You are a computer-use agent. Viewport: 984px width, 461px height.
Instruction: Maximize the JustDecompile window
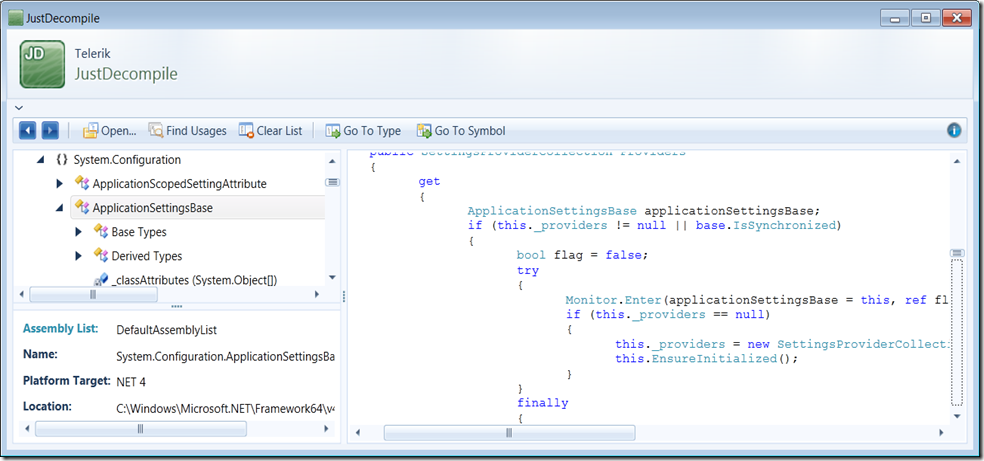926,18
